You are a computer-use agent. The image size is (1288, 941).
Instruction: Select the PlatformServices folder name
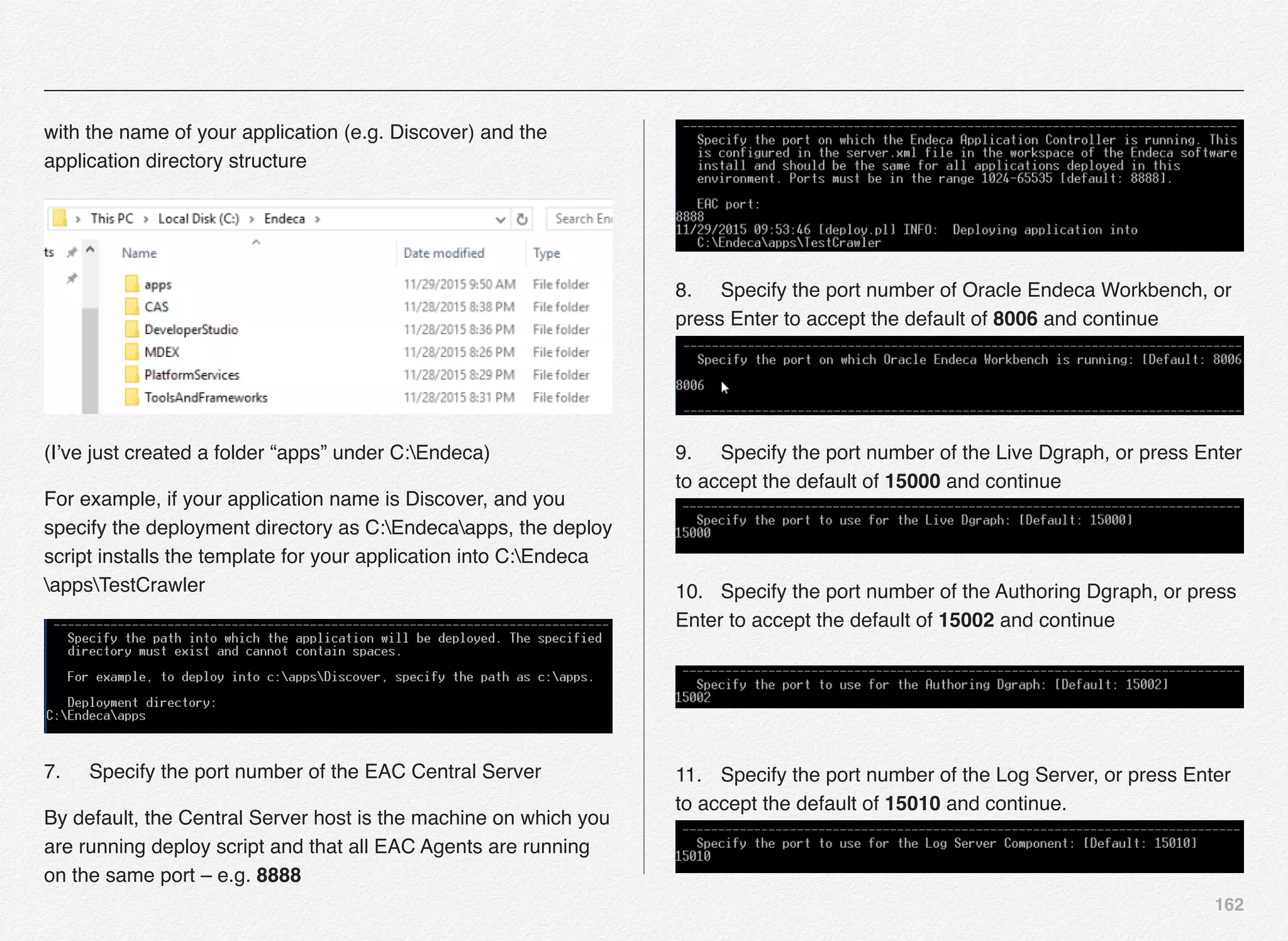[192, 375]
